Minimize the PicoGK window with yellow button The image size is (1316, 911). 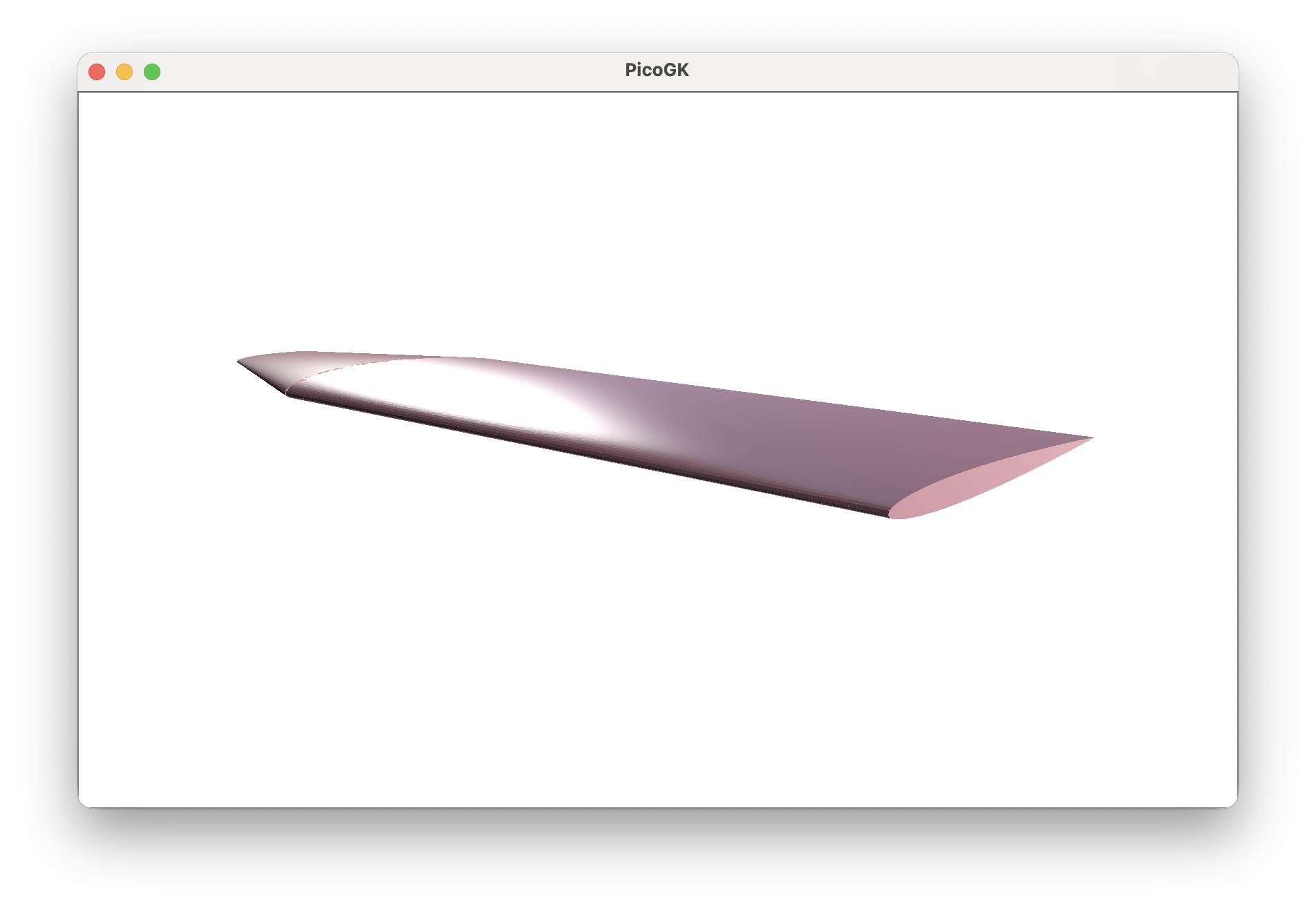[x=124, y=72]
